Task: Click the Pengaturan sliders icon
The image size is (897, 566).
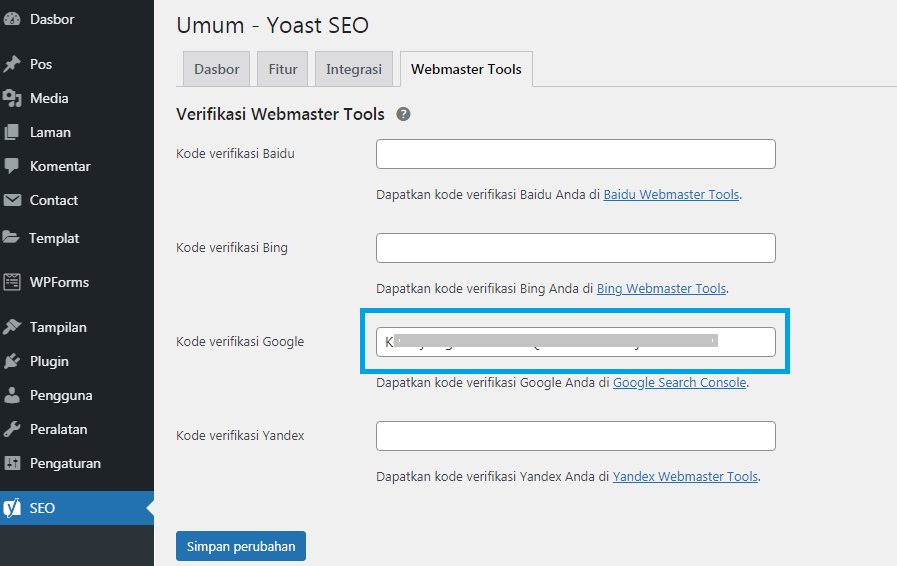Action: point(11,463)
